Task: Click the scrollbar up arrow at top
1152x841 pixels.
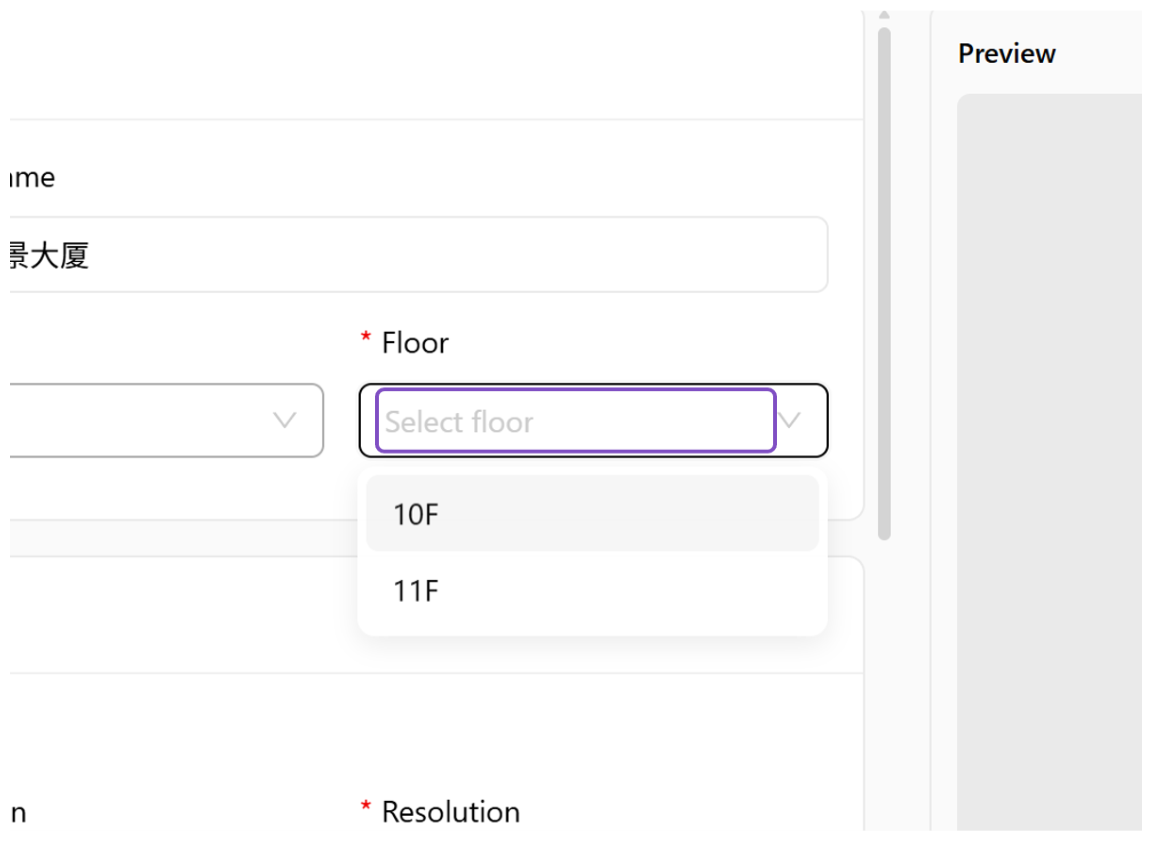Action: (885, 15)
